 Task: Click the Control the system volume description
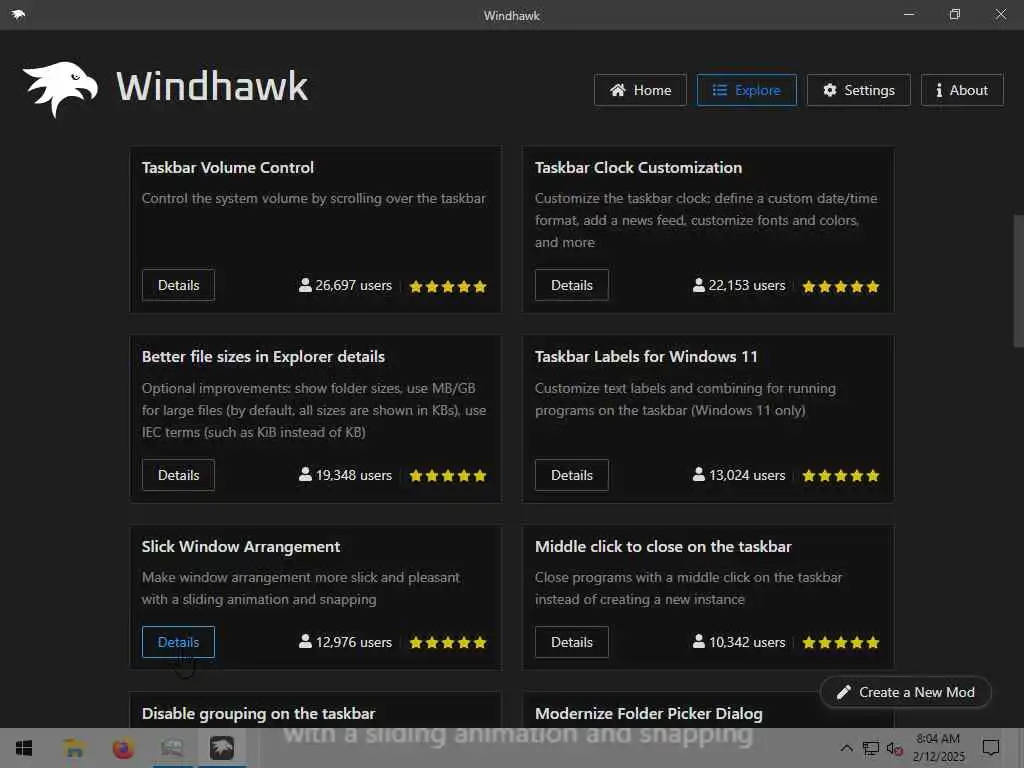313,199
